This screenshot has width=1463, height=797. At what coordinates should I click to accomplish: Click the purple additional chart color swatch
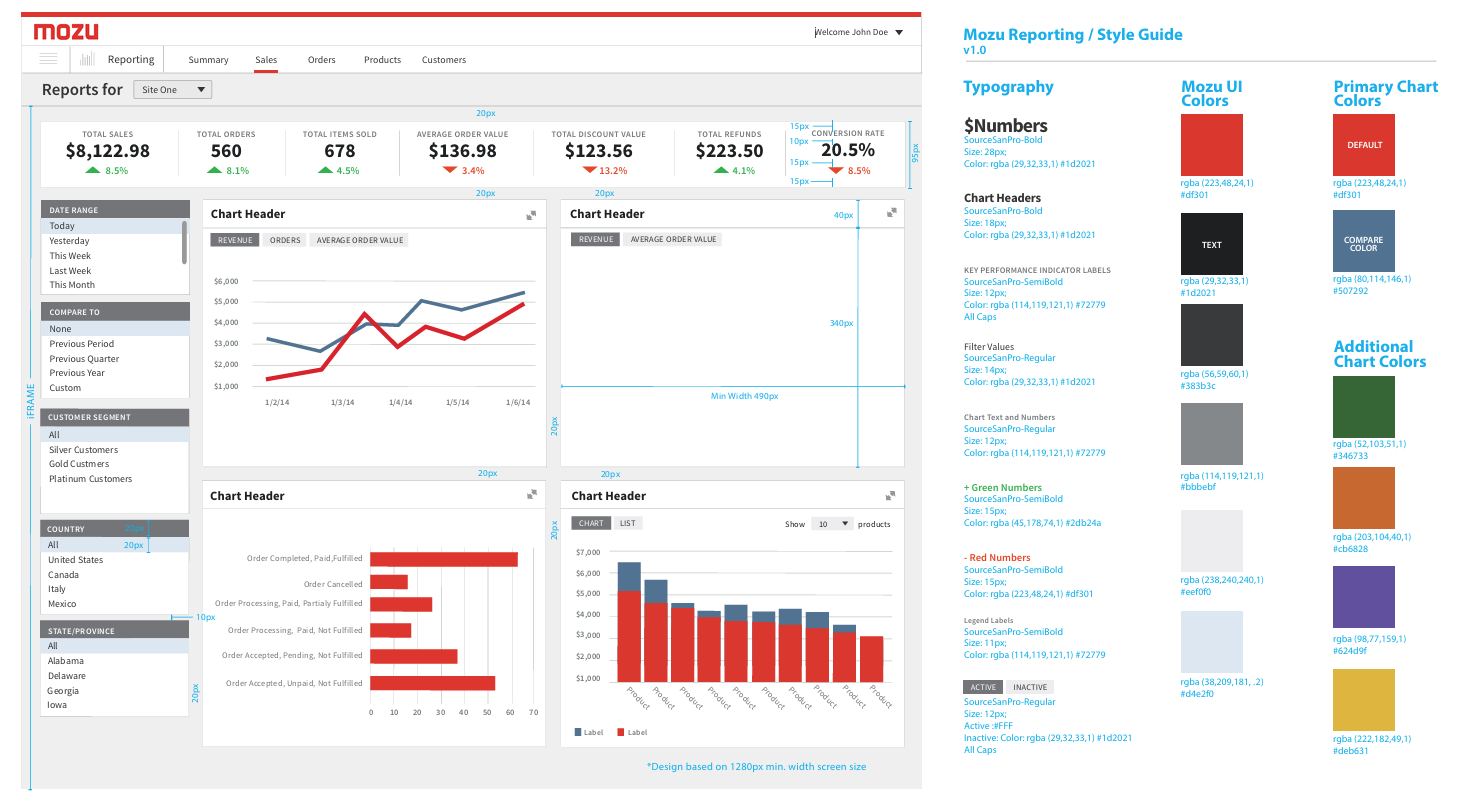[1364, 598]
